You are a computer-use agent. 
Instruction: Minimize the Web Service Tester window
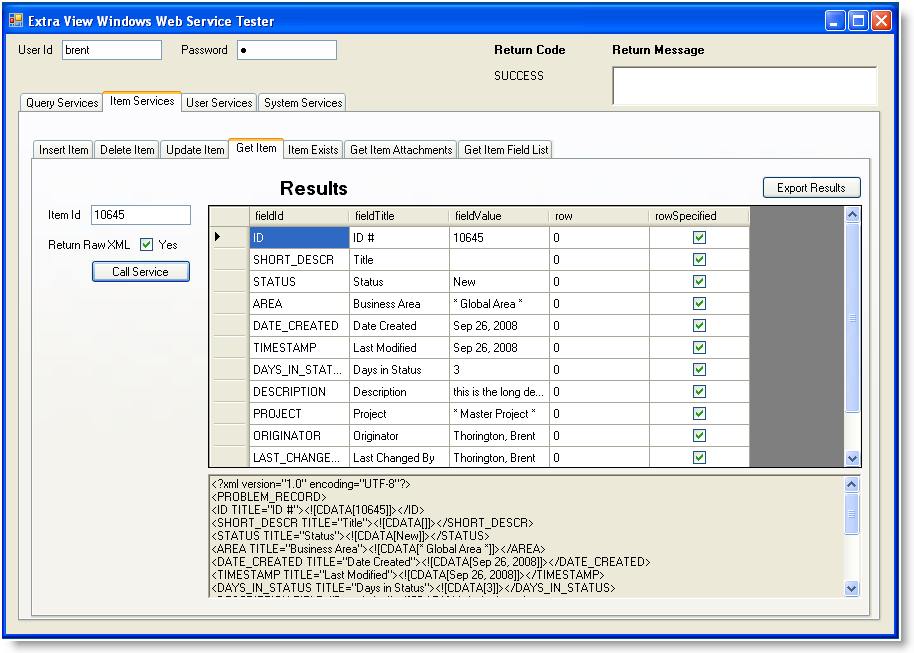coord(835,21)
